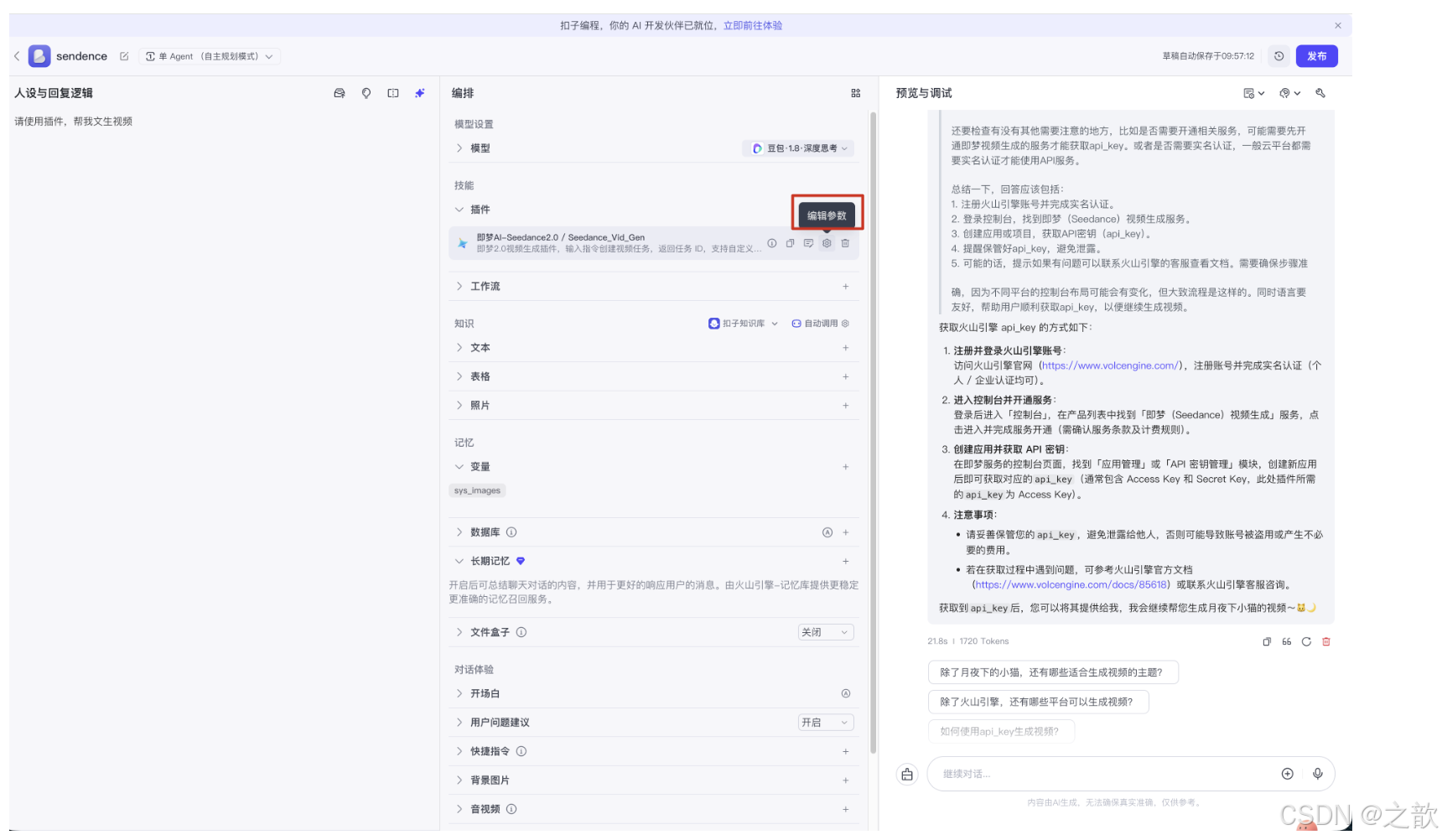Dismiss the top banner with X
The width and height of the screenshot is (1442, 840).
[x=1338, y=25]
